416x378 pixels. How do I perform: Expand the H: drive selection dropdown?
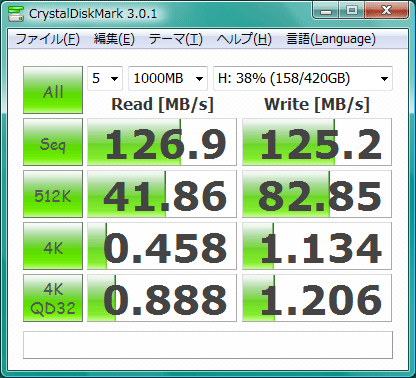pyautogui.click(x=303, y=78)
